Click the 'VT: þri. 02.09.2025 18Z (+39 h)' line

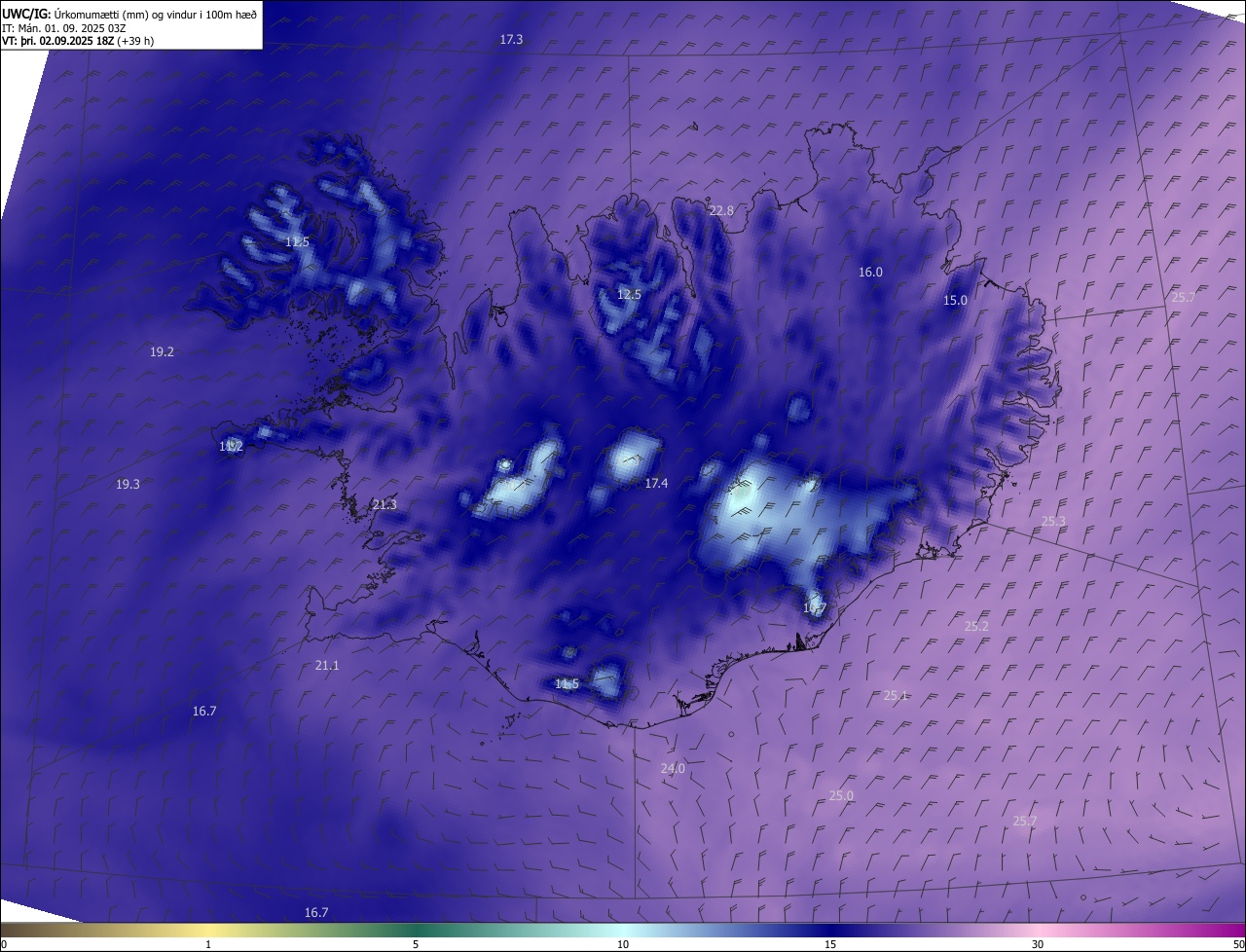click(x=78, y=41)
